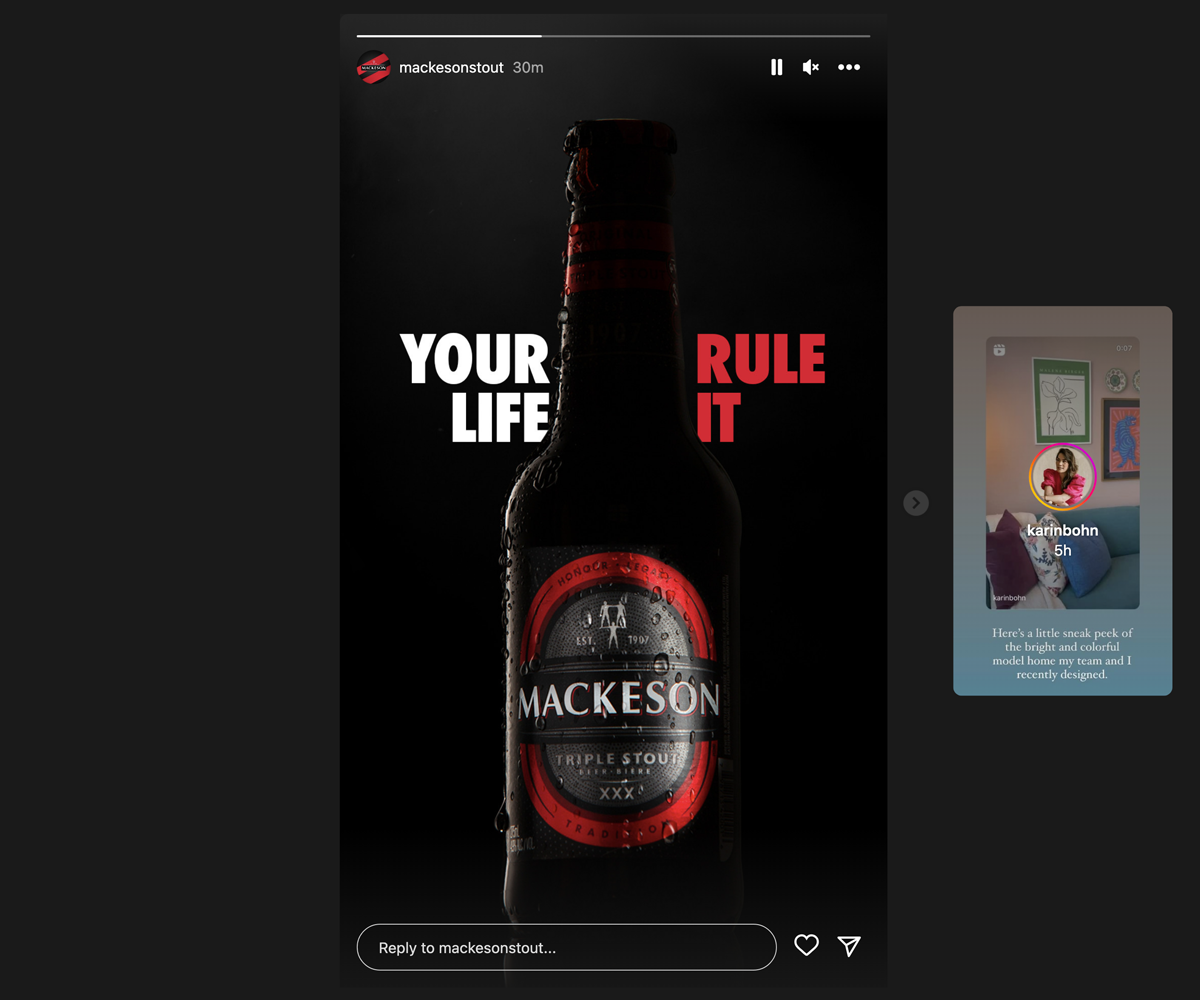This screenshot has width=1200, height=1000.
Task: Open the three-dot more options menu
Action: (849, 67)
